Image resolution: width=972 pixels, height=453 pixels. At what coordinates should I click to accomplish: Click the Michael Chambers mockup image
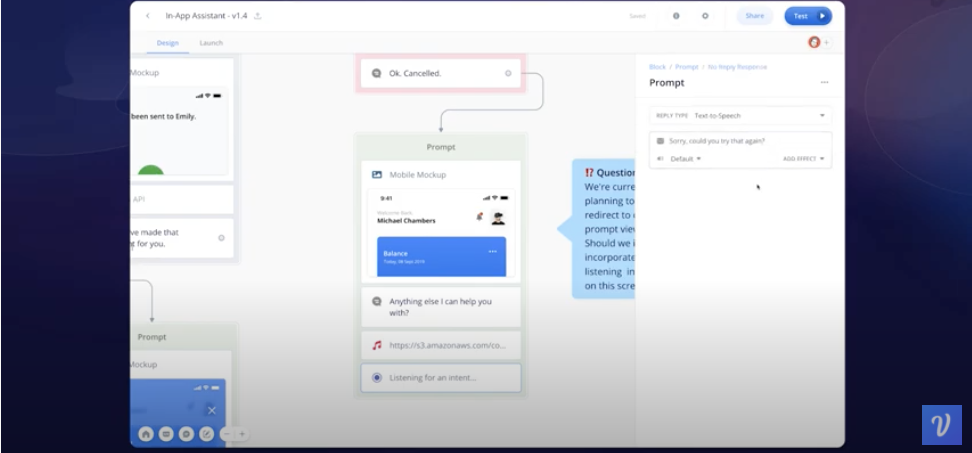(x=441, y=233)
